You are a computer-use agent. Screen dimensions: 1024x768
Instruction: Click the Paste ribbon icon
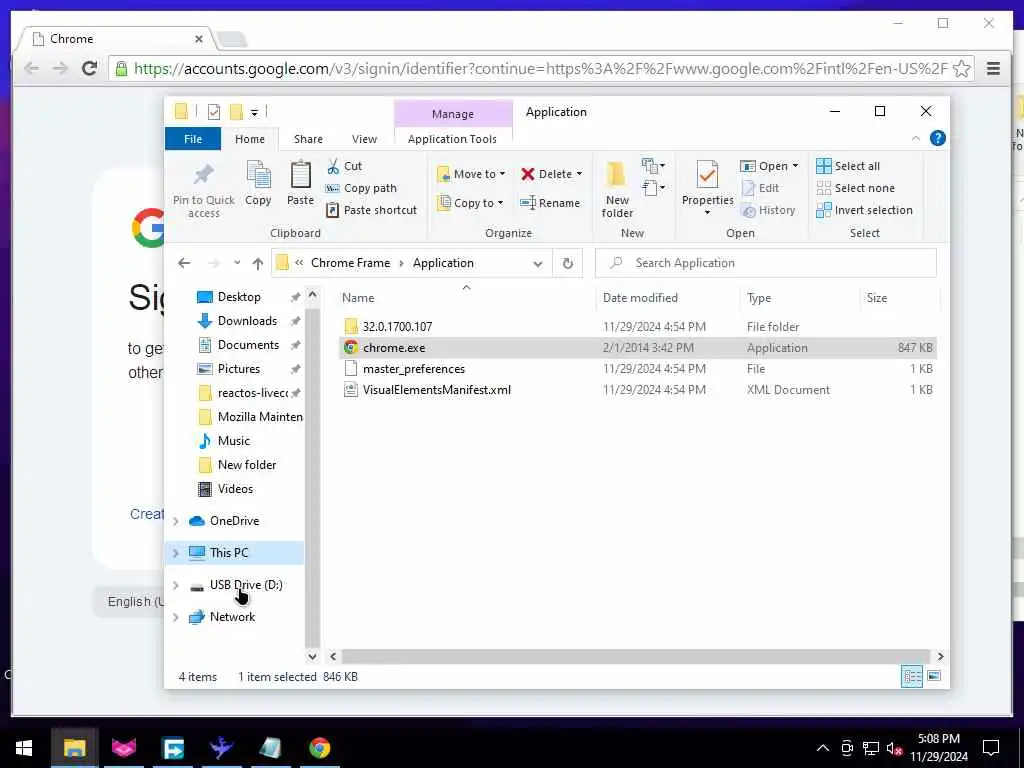[x=300, y=174]
